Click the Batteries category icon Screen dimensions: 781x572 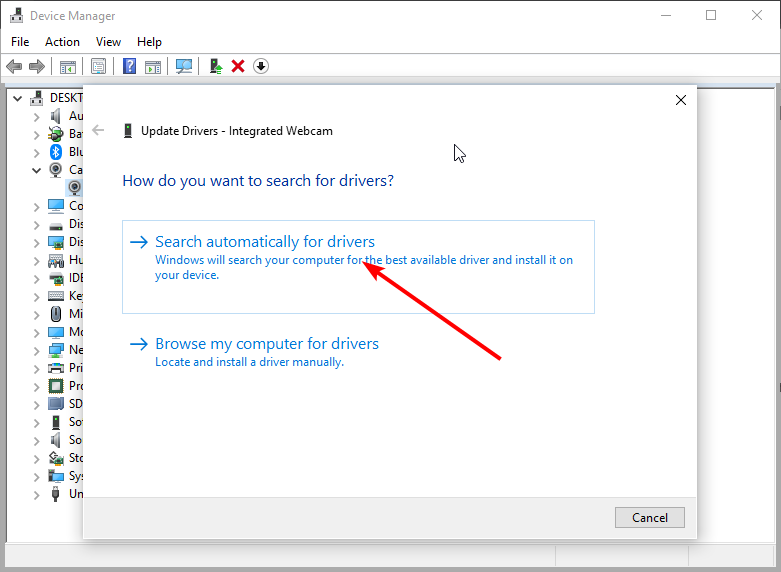click(56, 134)
